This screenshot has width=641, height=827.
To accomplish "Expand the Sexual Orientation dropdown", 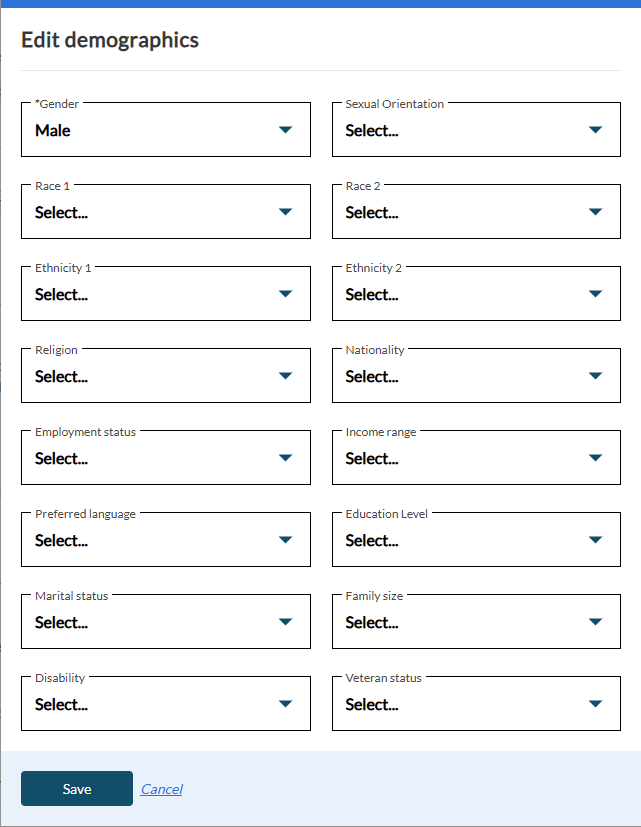I will (x=476, y=130).
